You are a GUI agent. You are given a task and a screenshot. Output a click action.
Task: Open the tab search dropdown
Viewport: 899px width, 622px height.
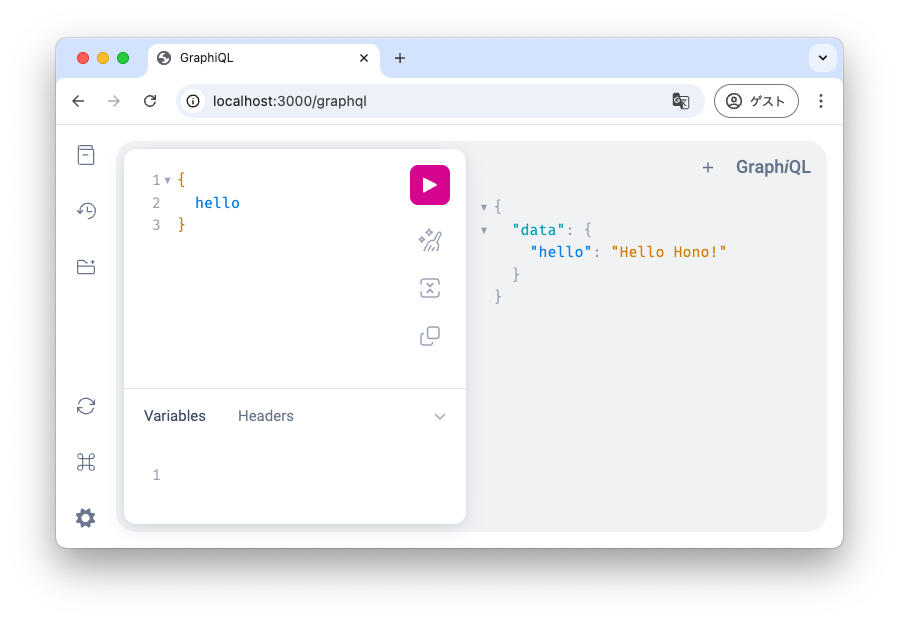coord(823,58)
